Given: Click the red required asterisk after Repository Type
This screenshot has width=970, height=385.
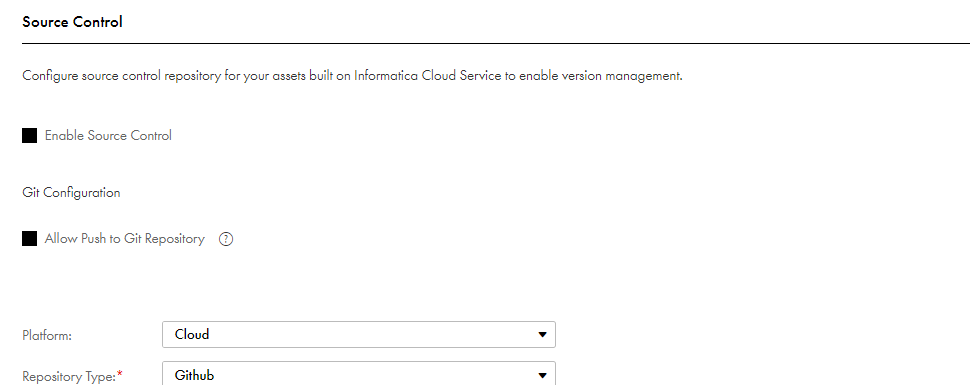Looking at the screenshot, I should point(120,374).
